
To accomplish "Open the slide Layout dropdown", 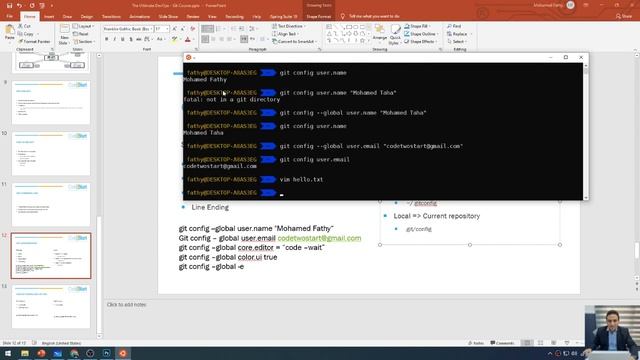I will [83, 26].
